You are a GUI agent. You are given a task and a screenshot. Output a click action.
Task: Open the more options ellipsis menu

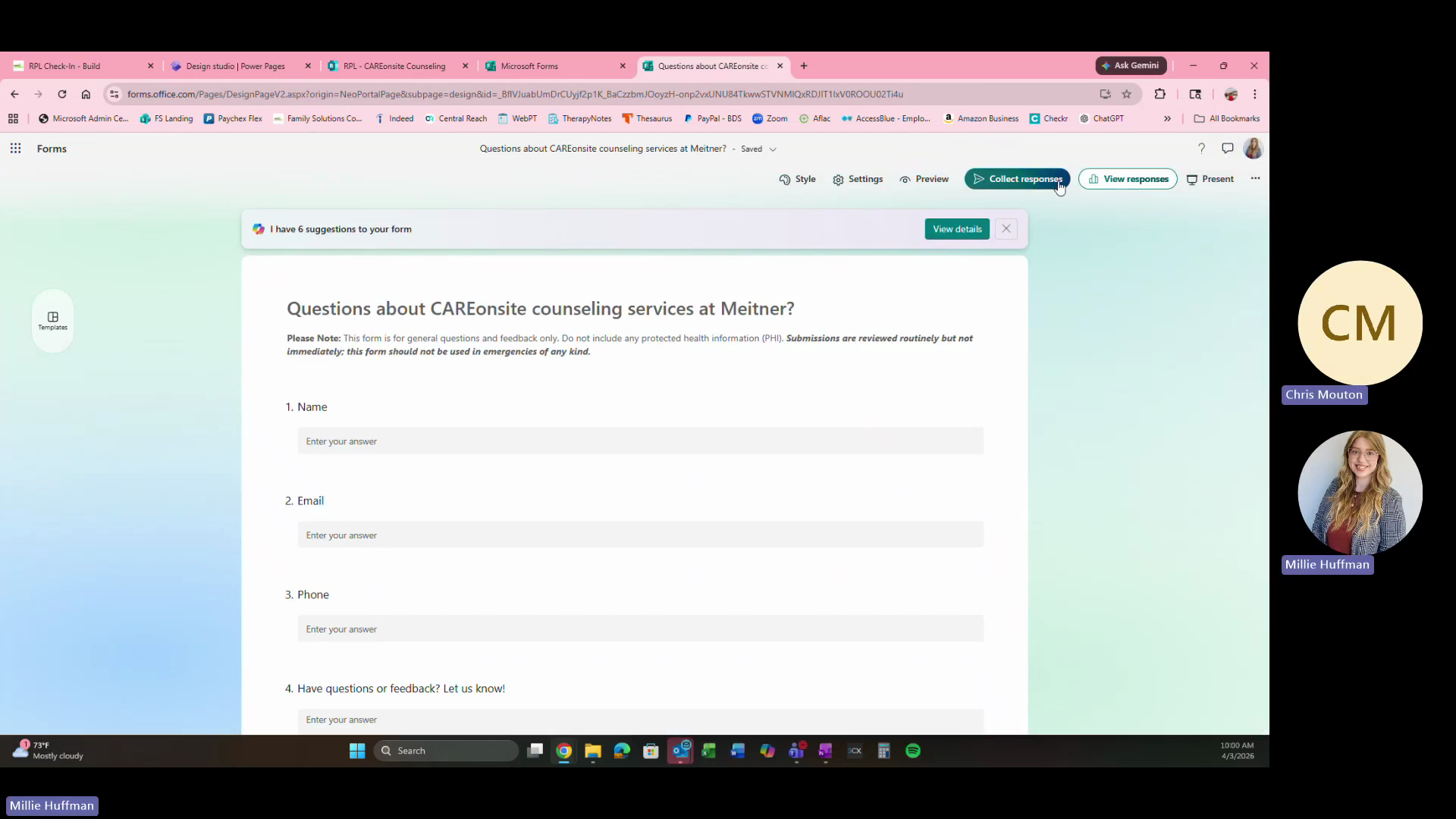1255,178
